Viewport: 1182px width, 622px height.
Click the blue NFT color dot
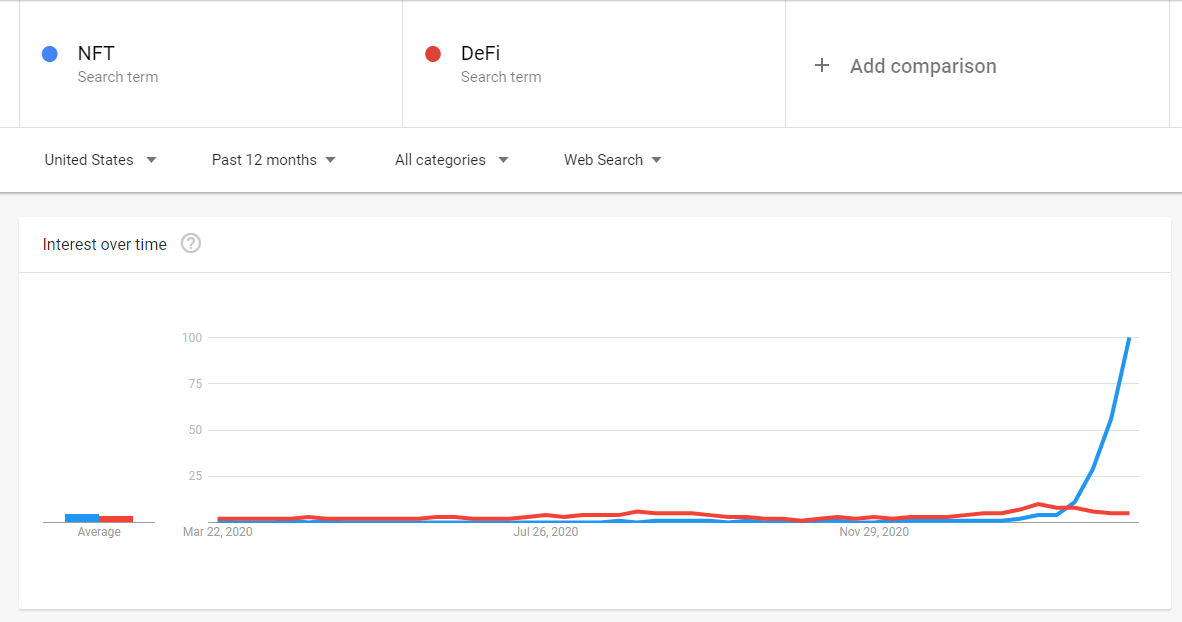[50, 54]
